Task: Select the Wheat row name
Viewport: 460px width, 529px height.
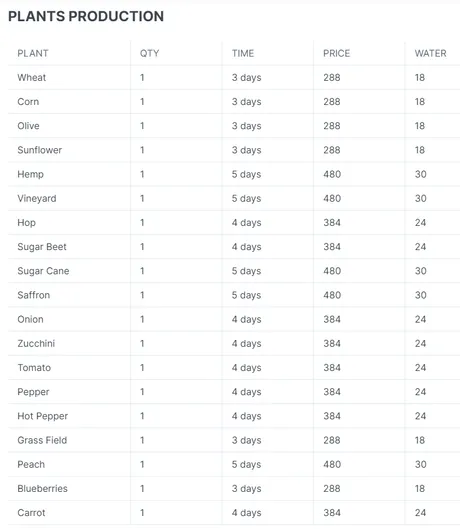Action: point(31,78)
